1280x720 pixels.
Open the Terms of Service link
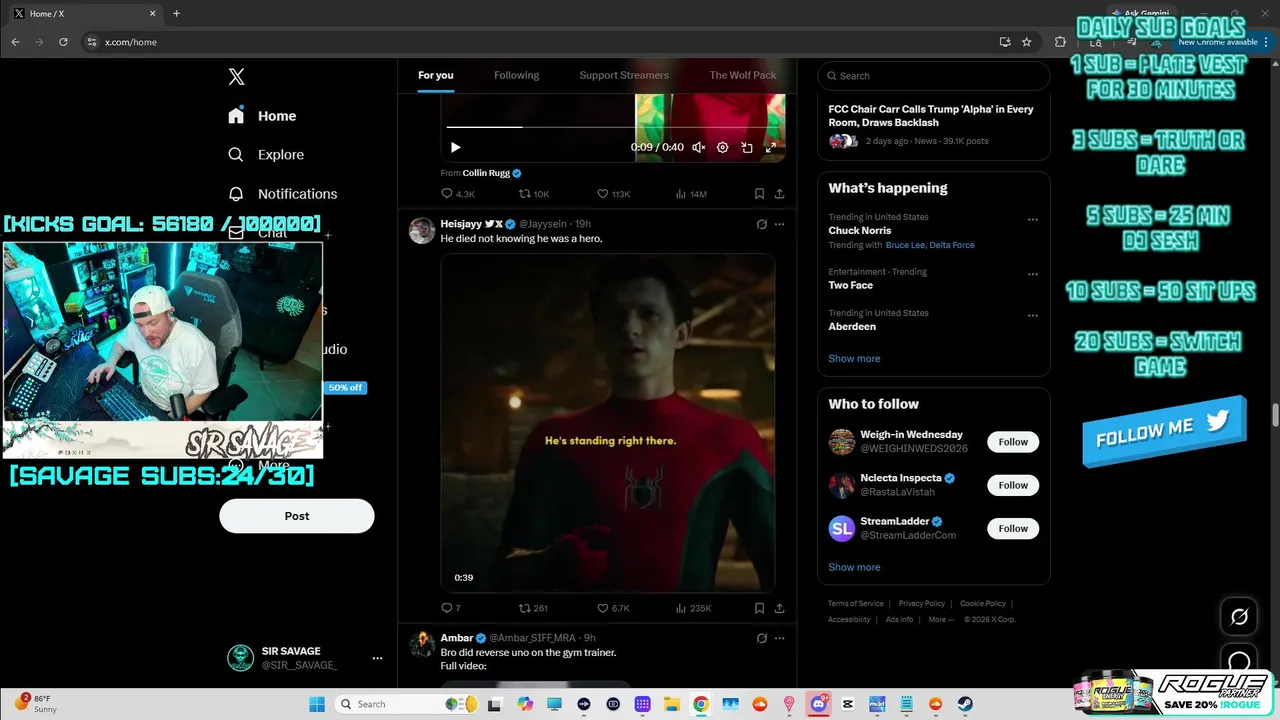click(x=856, y=603)
